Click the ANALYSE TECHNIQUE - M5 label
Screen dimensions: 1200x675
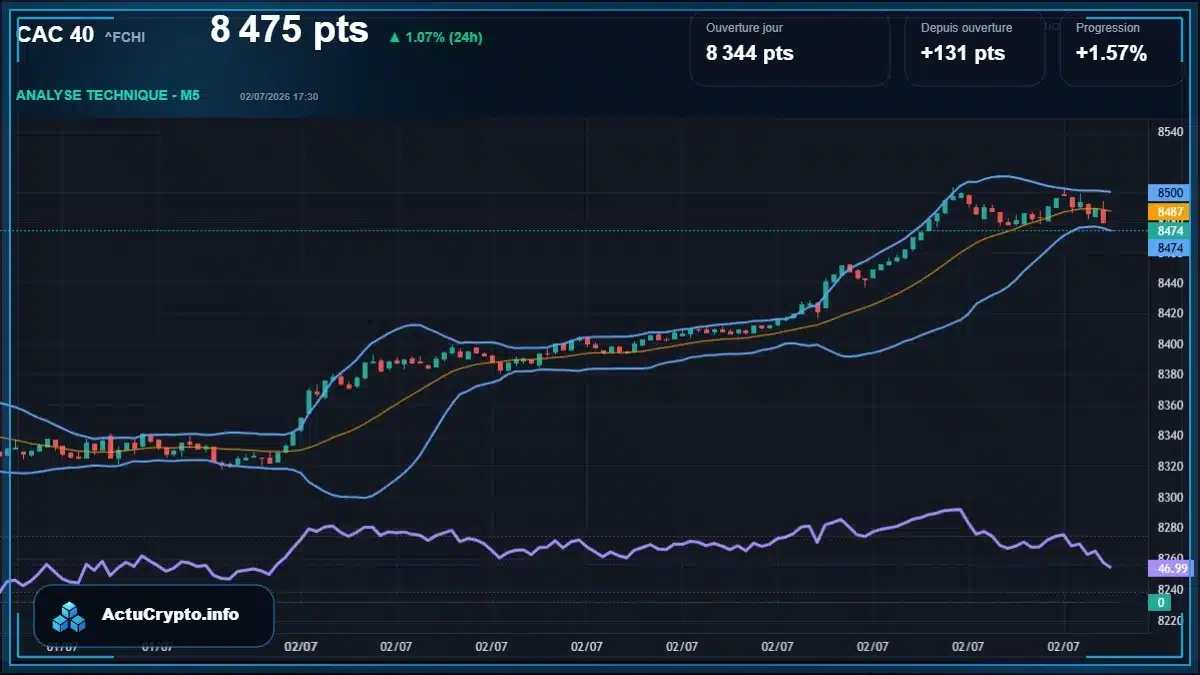coord(108,95)
